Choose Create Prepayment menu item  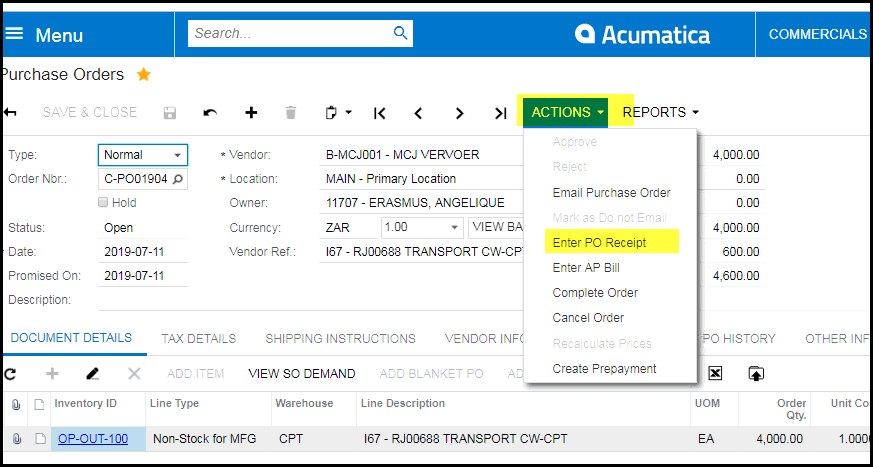point(604,369)
